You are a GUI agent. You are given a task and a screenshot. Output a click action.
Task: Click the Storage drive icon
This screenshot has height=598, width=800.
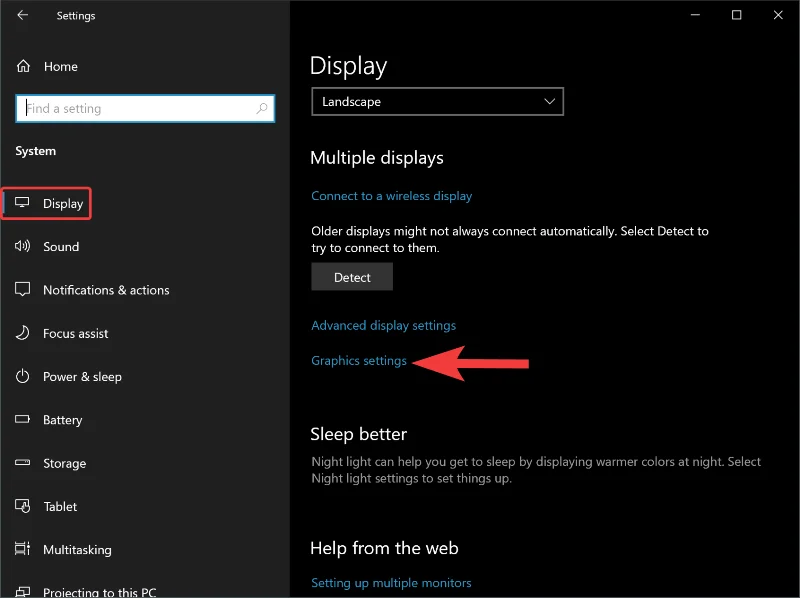pyautogui.click(x=22, y=462)
